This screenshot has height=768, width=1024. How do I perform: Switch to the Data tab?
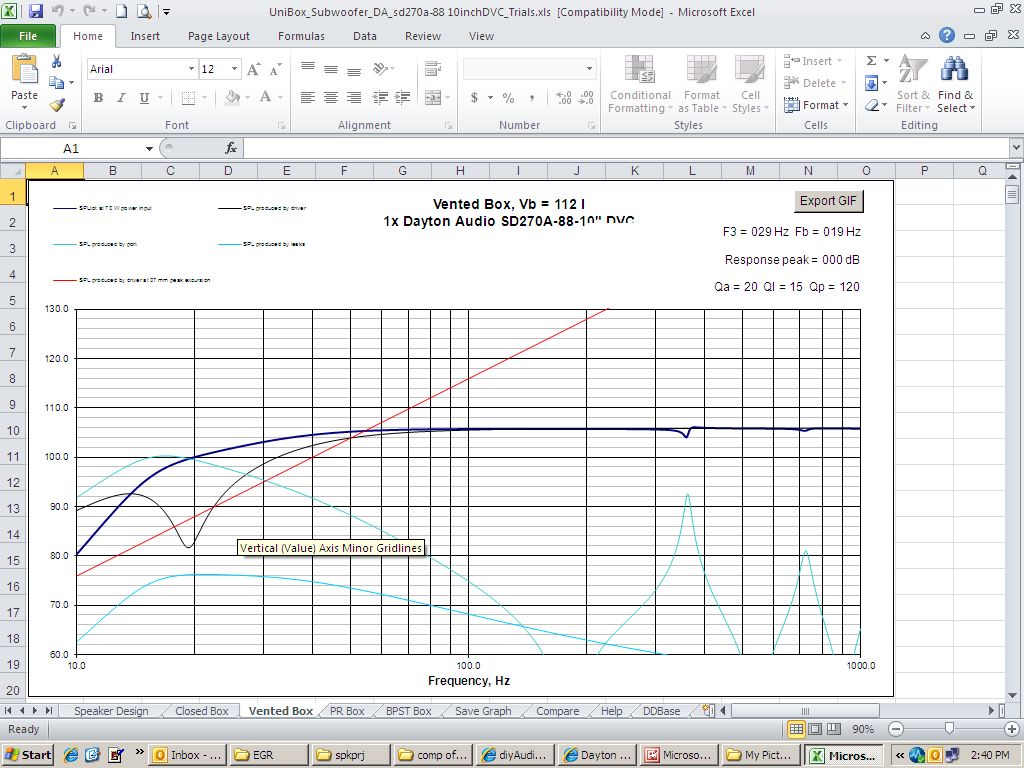point(364,36)
